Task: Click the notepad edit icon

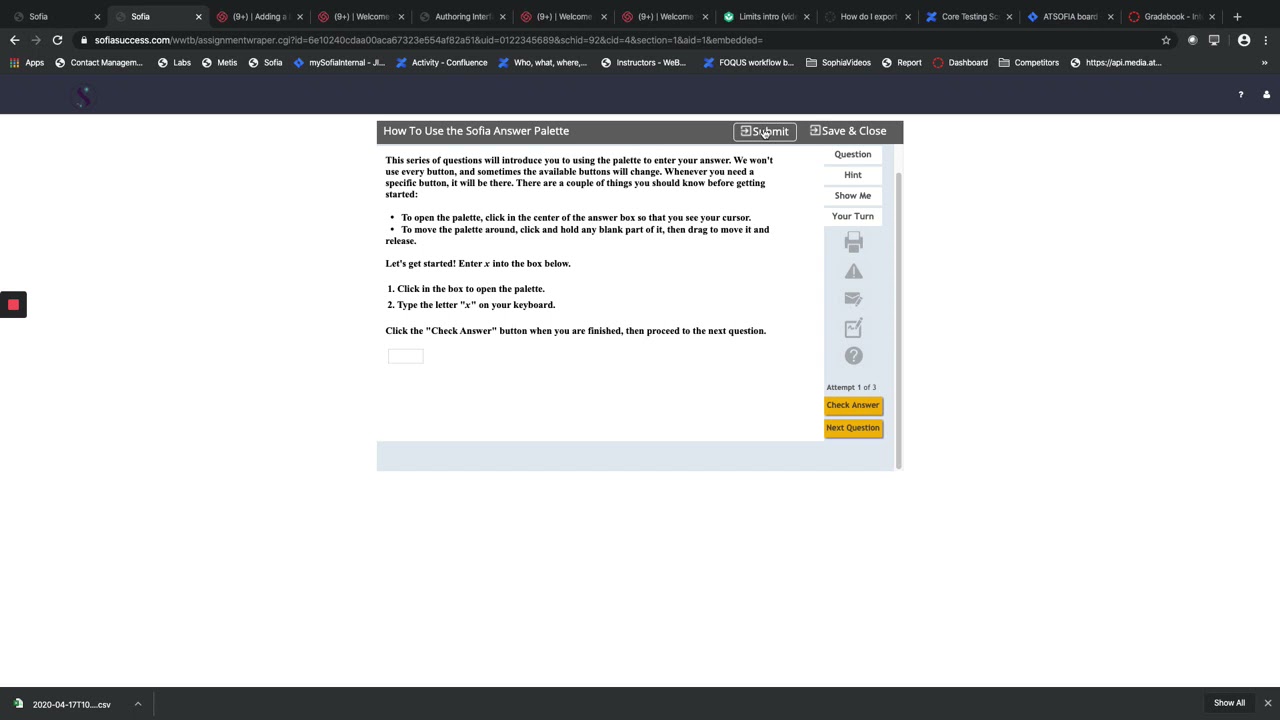Action: coord(853,327)
